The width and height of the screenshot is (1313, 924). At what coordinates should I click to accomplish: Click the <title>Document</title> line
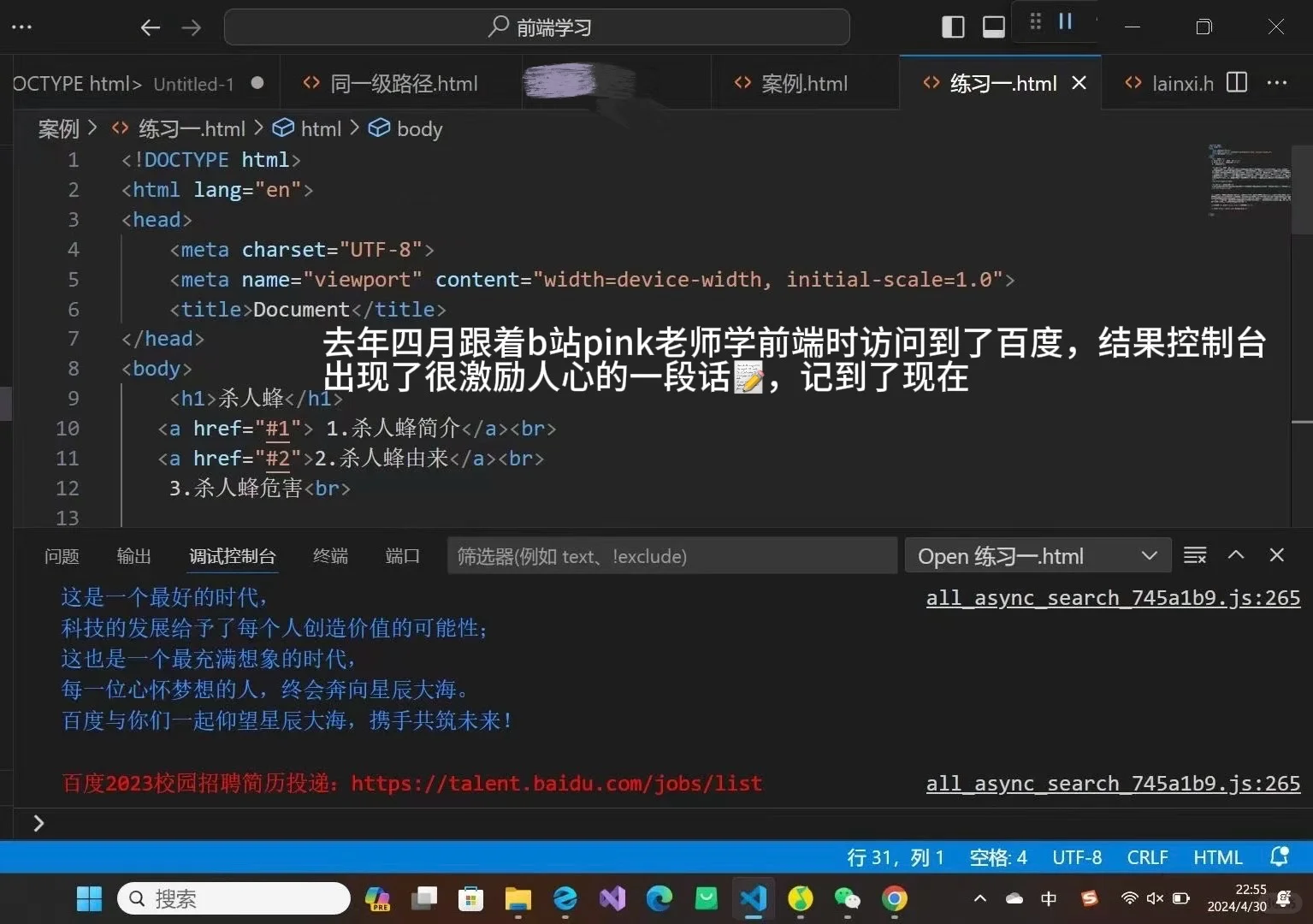[x=308, y=309]
